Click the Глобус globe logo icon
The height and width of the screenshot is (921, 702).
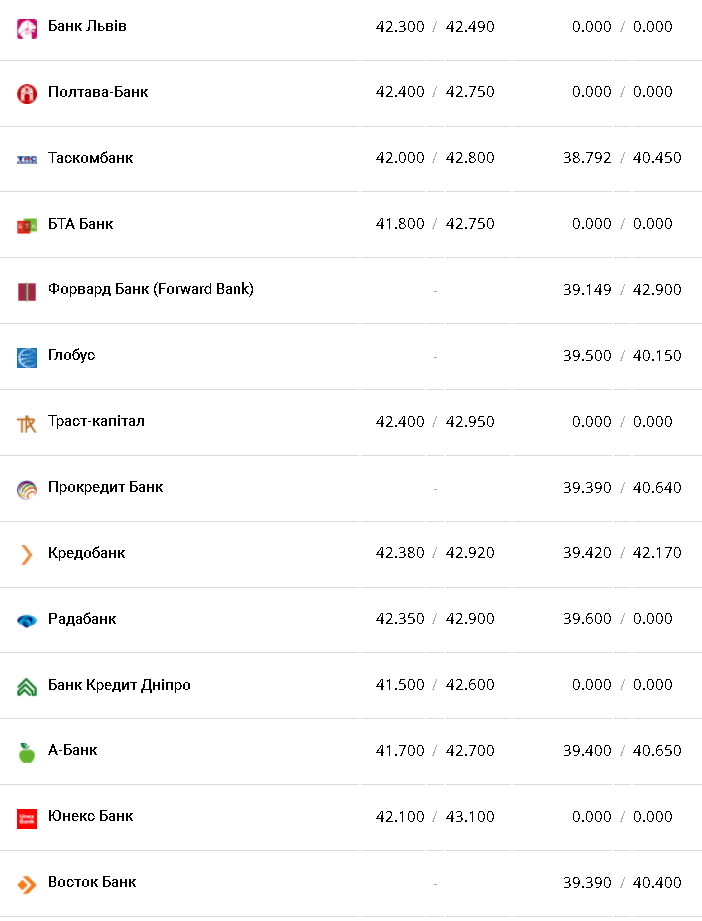click(x=27, y=357)
